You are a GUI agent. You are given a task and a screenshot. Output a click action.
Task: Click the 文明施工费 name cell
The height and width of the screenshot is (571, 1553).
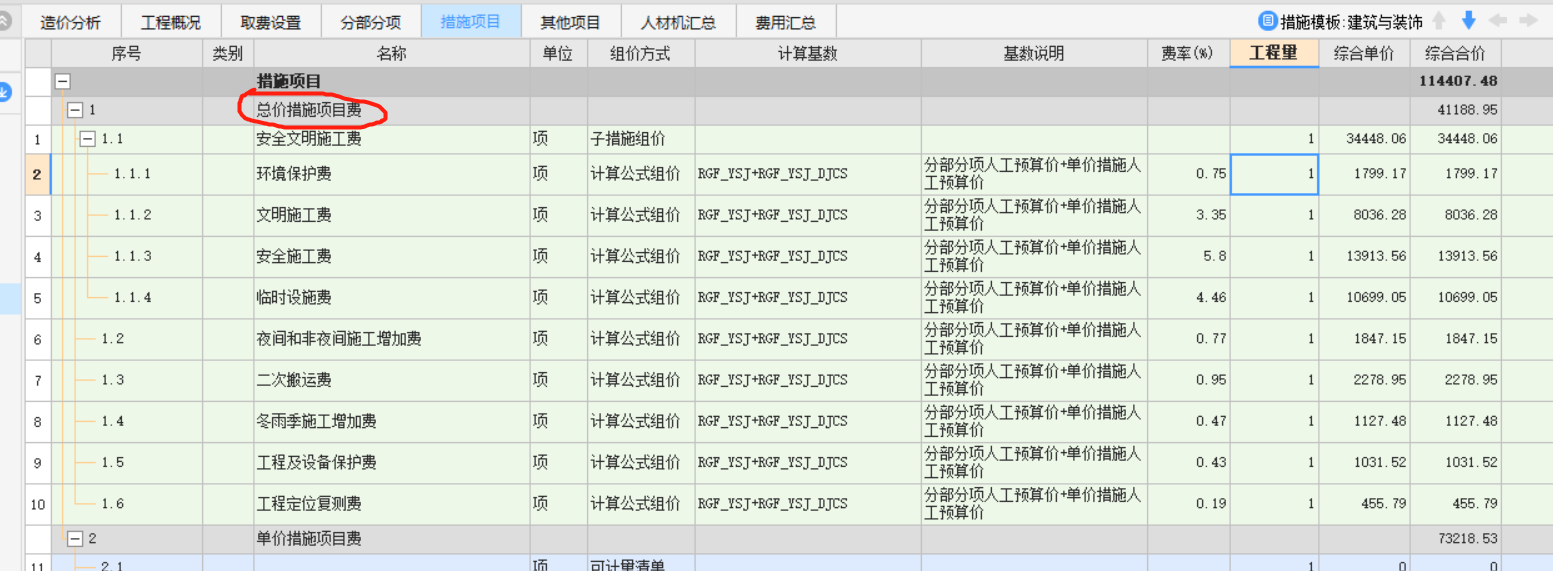pos(391,215)
